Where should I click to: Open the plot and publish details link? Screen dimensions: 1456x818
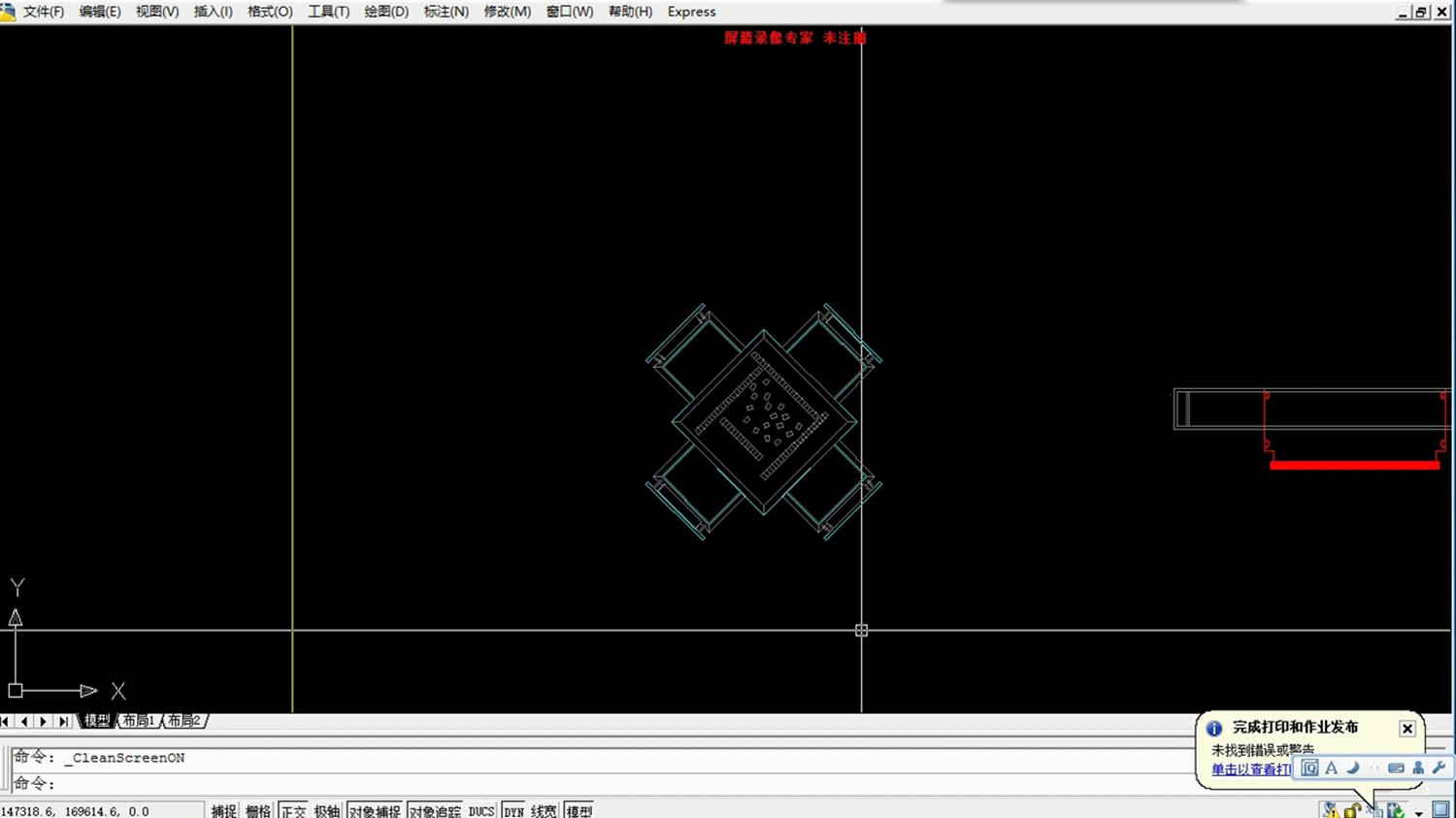click(1251, 769)
